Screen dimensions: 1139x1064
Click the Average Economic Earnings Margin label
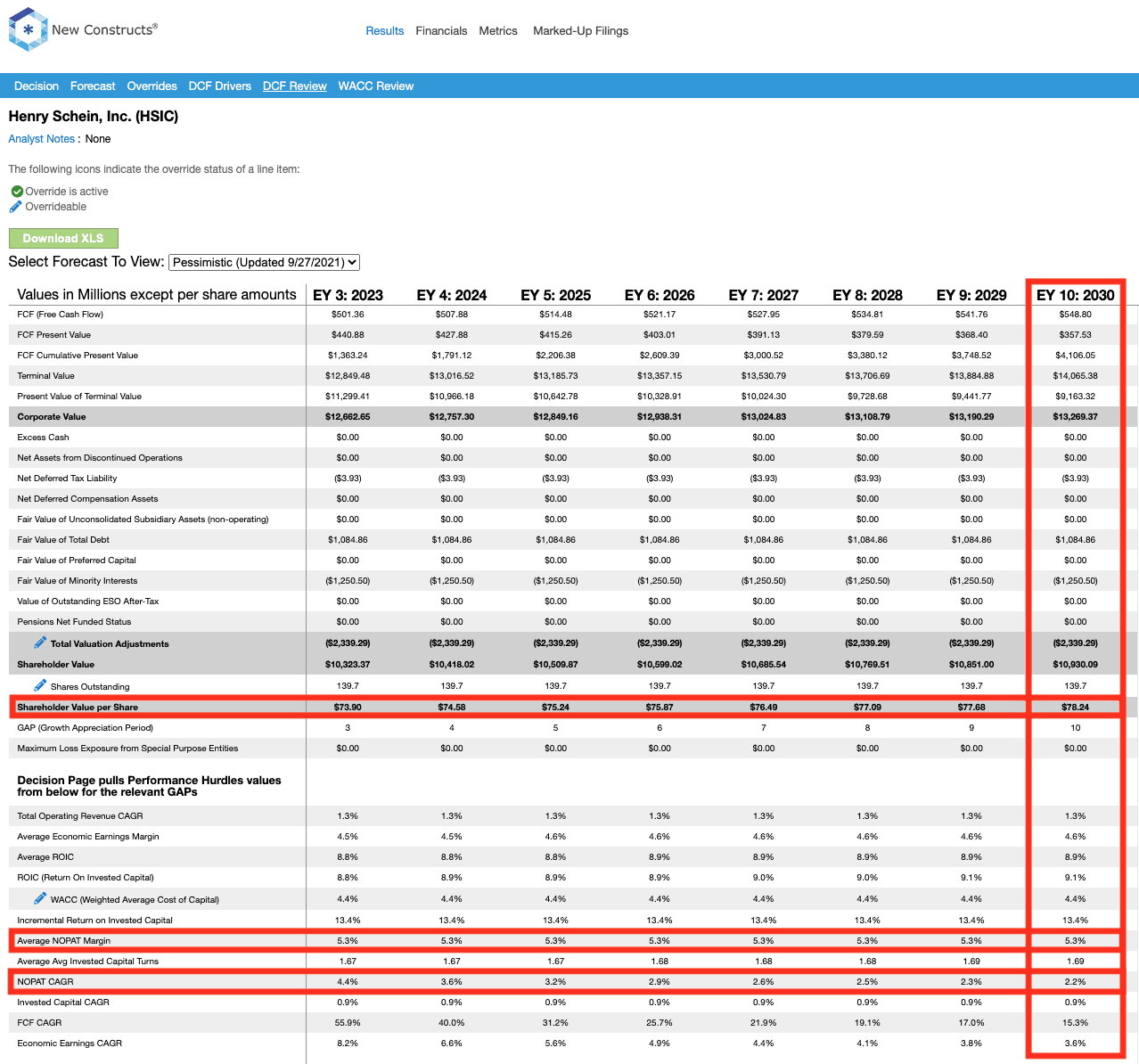[x=88, y=837]
